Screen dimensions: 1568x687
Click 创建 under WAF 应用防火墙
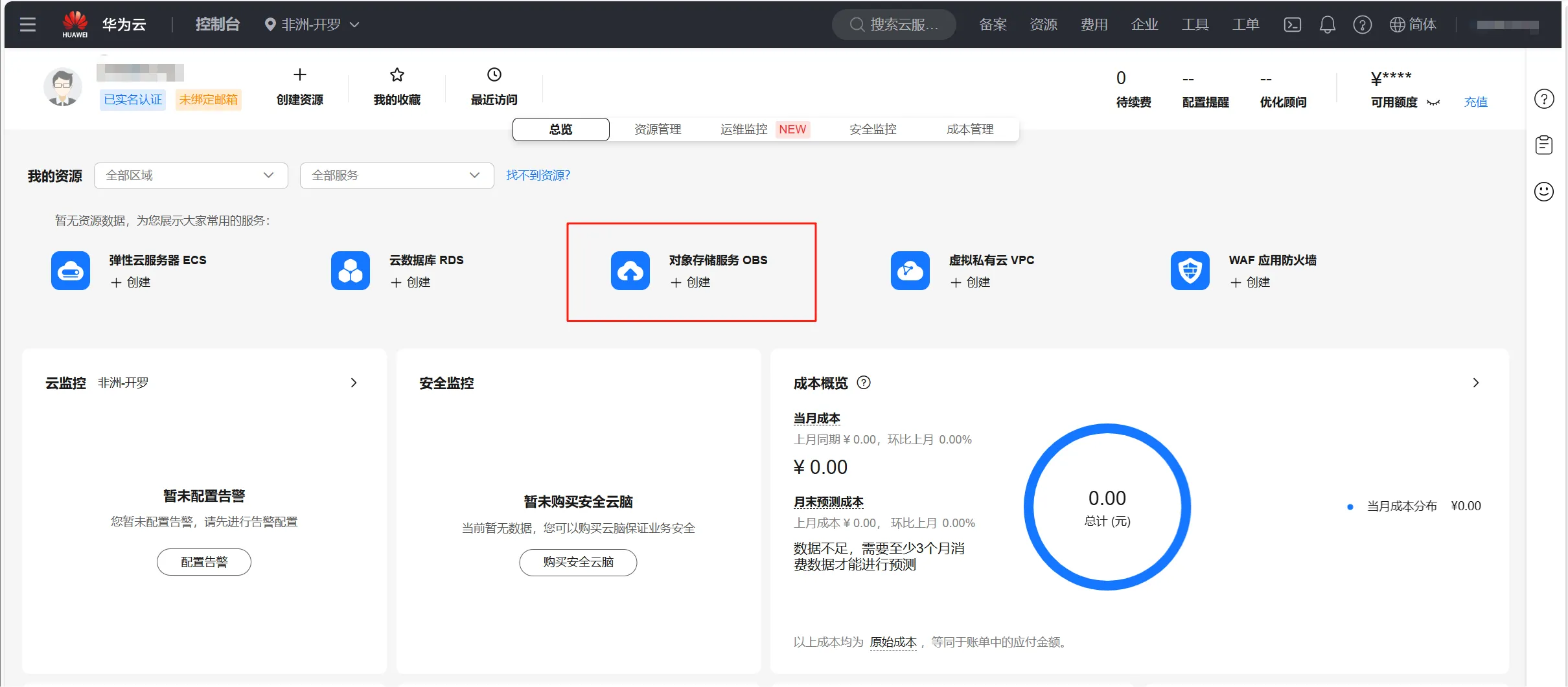point(1251,282)
